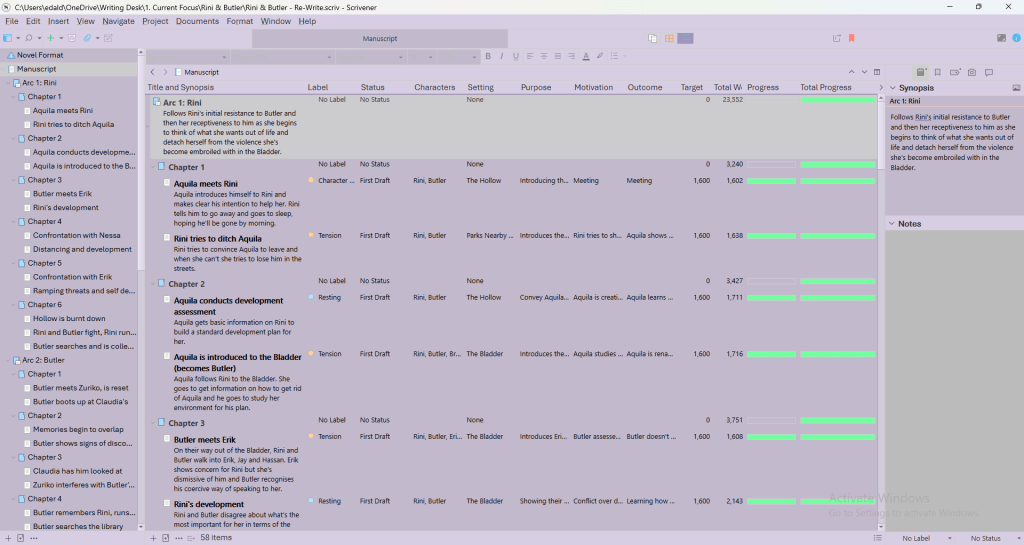
Task: Click the green Add document icon
Action: [50, 38]
